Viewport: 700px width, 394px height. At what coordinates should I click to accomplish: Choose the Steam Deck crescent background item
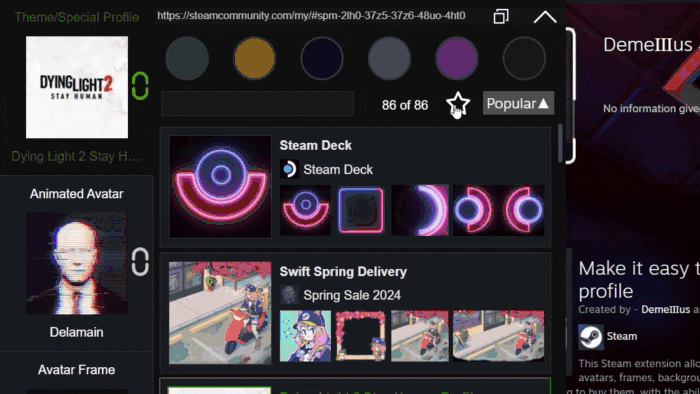[420, 210]
